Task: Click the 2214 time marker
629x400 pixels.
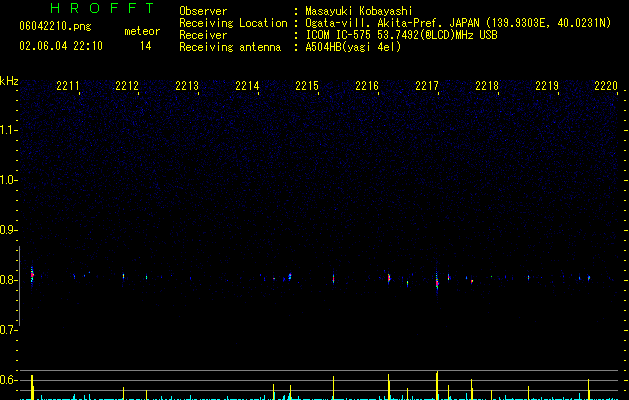Action: pos(247,86)
